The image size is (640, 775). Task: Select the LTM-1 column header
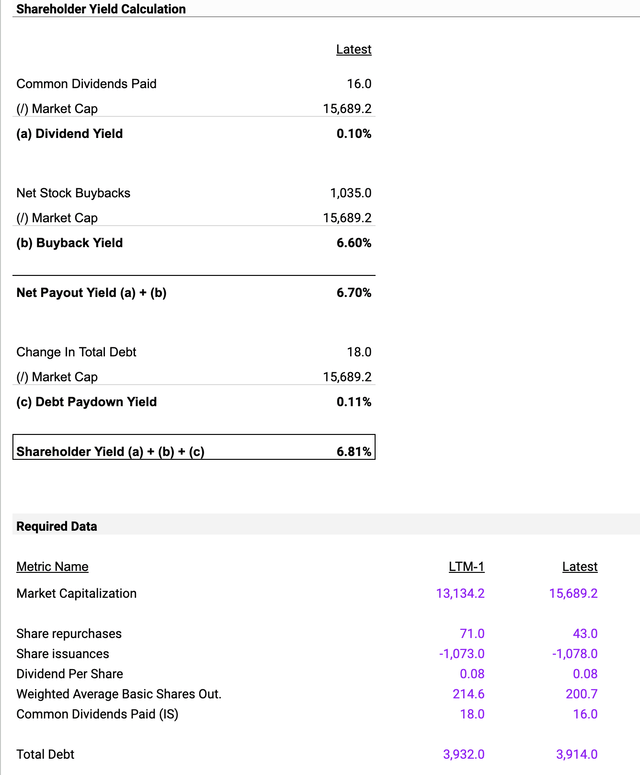tap(466, 567)
